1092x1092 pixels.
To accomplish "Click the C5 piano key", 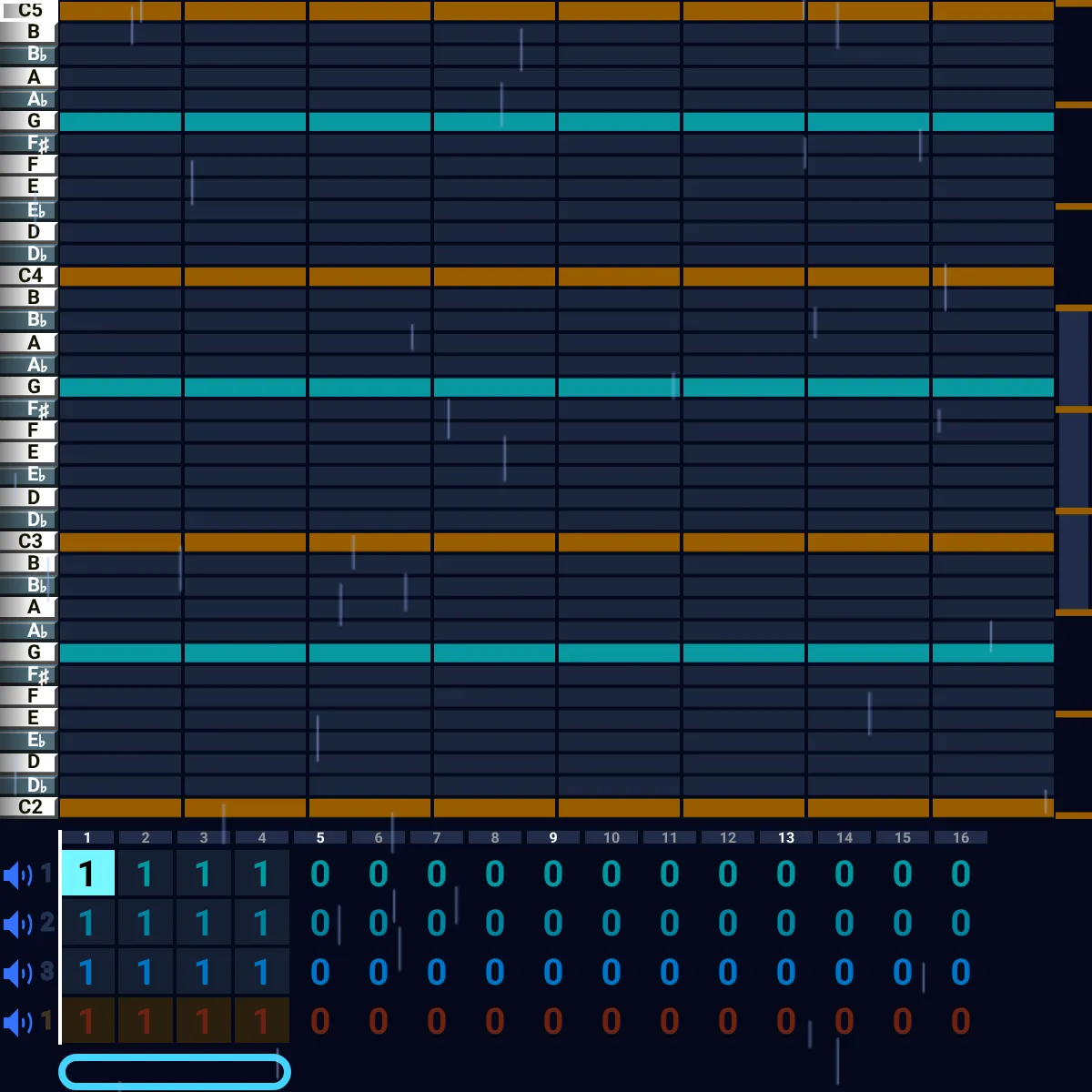I will pyautogui.click(x=29, y=10).
